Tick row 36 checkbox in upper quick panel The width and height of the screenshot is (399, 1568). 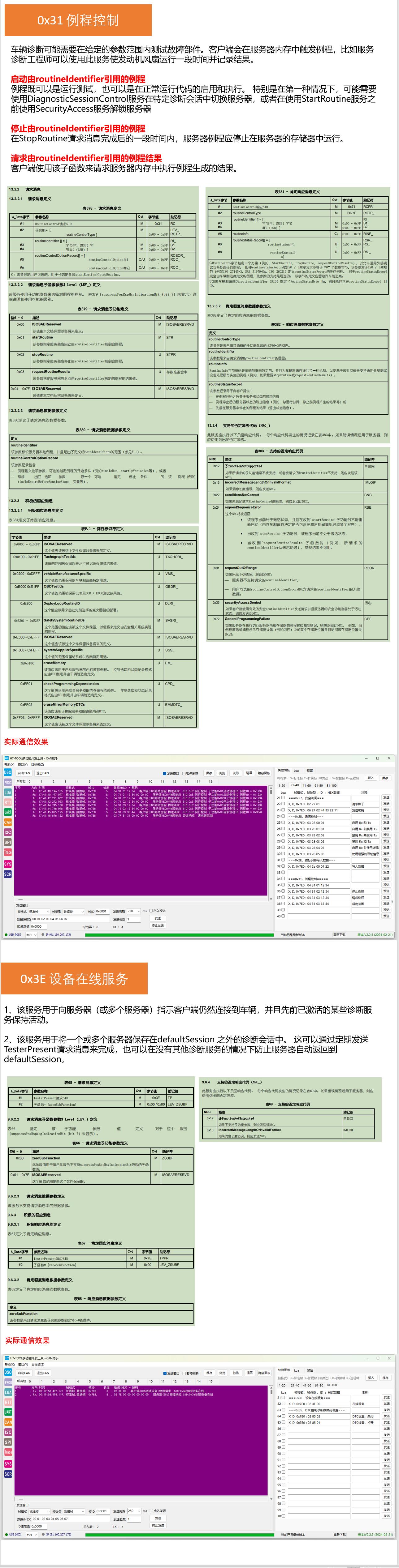click(283, 891)
